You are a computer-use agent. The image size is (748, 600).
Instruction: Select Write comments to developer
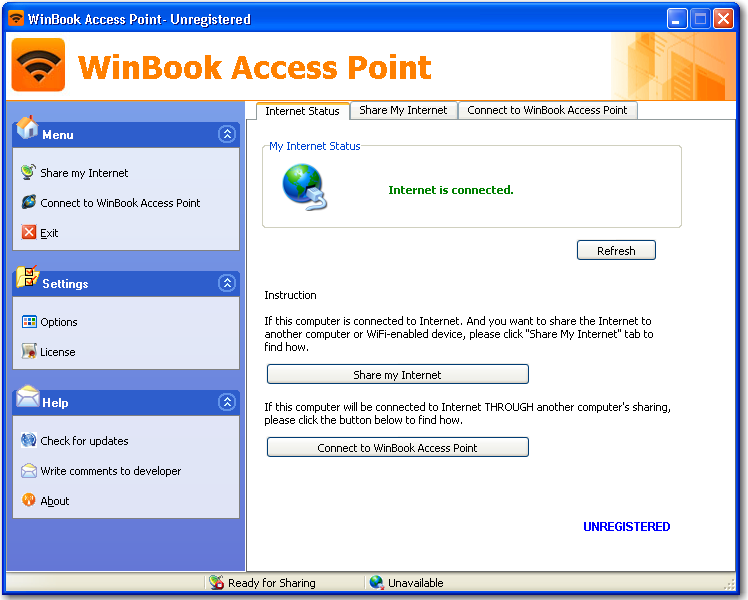(x=111, y=471)
